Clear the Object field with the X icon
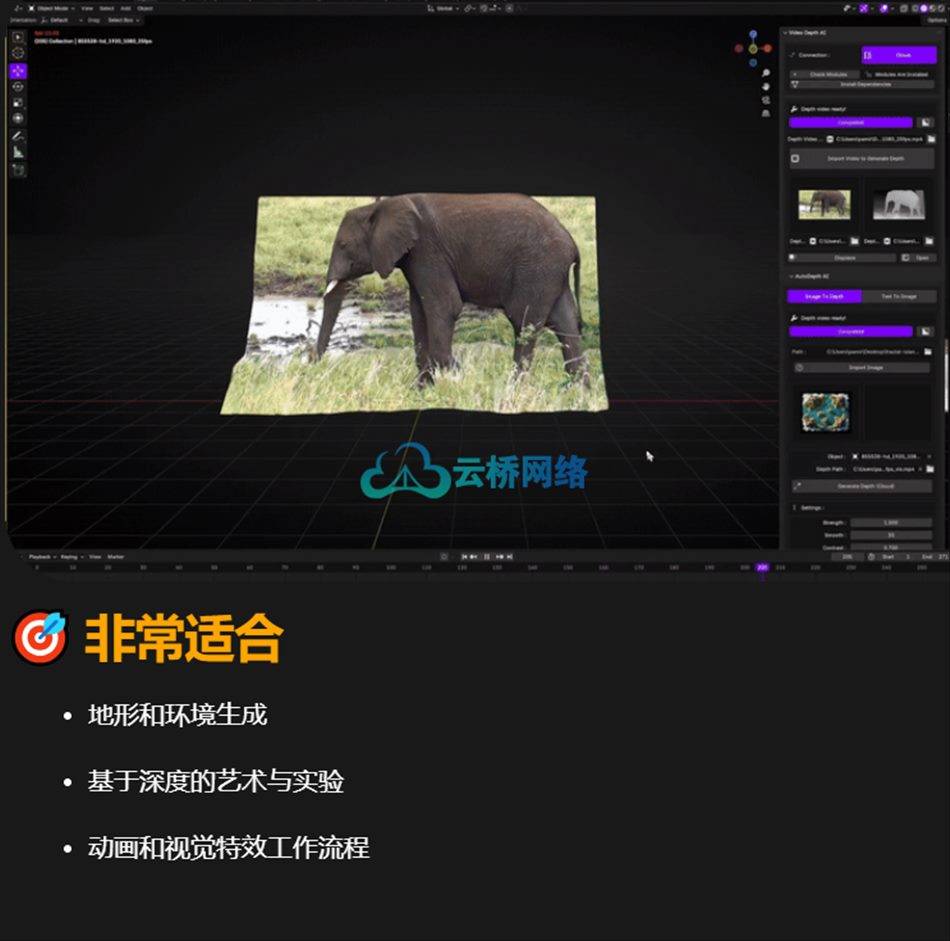Viewport: 950px width, 941px height. tap(929, 456)
